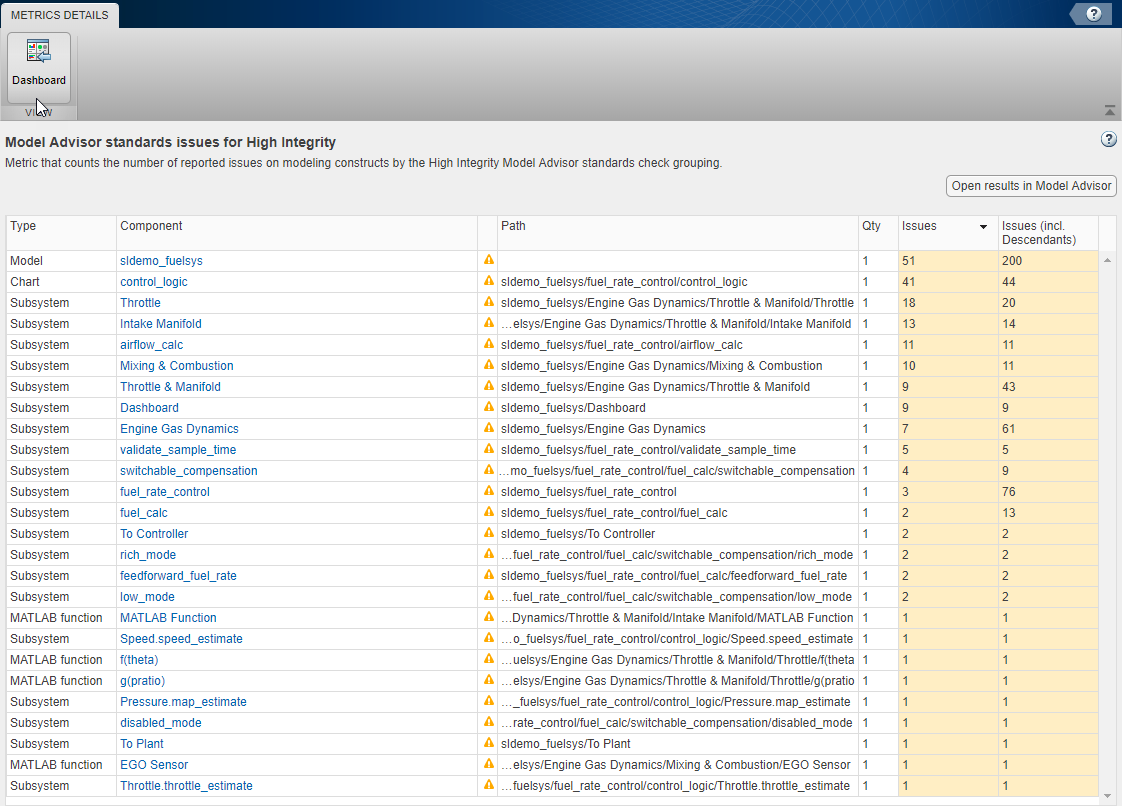Open the validate_sample_time component link
This screenshot has width=1122, height=806.
(178, 450)
